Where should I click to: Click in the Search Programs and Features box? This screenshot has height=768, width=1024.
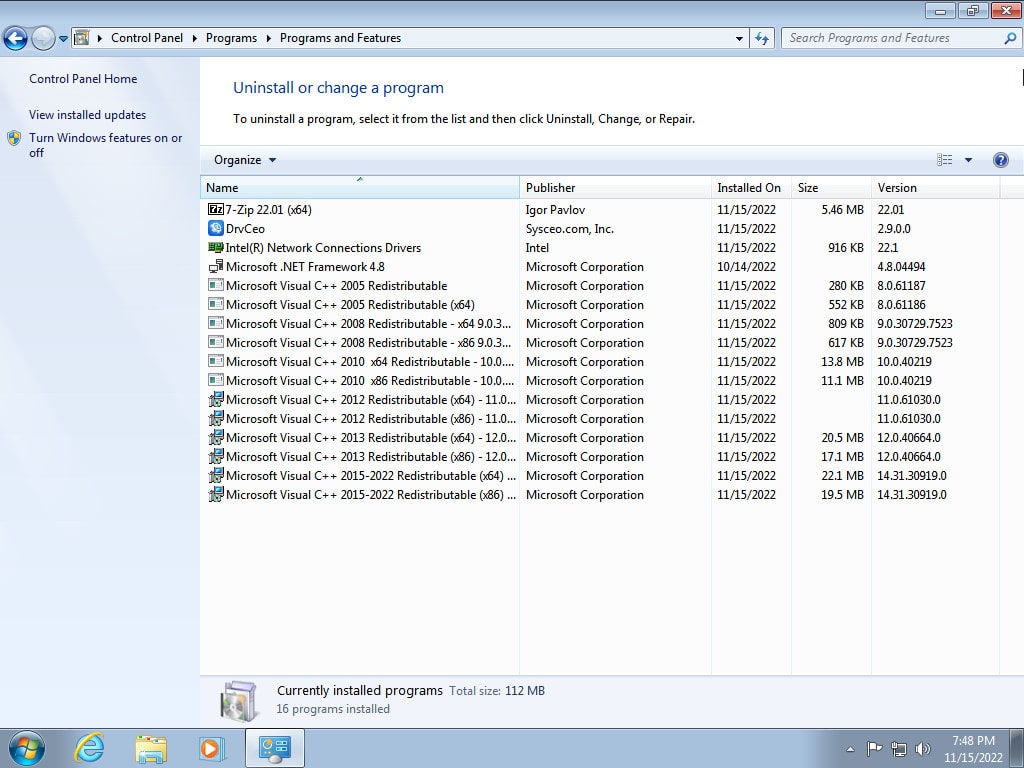click(x=891, y=38)
